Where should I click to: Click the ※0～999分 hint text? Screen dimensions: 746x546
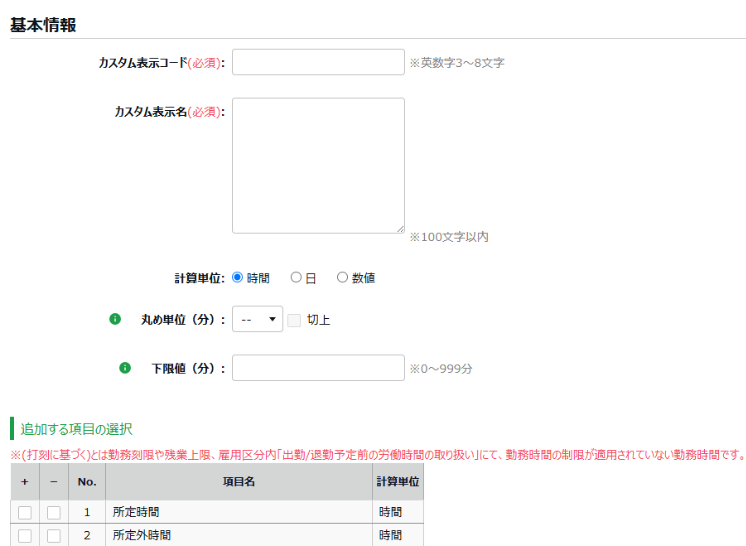(441, 369)
